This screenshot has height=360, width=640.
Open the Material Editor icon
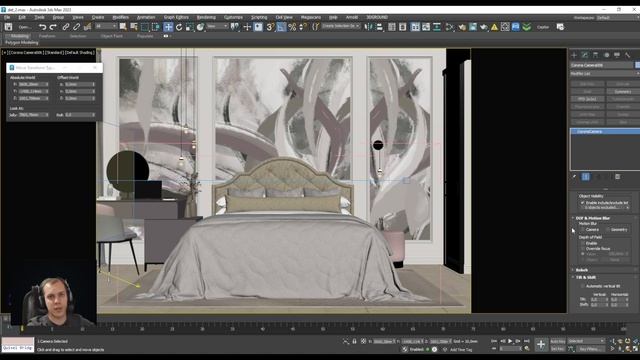click(450, 27)
